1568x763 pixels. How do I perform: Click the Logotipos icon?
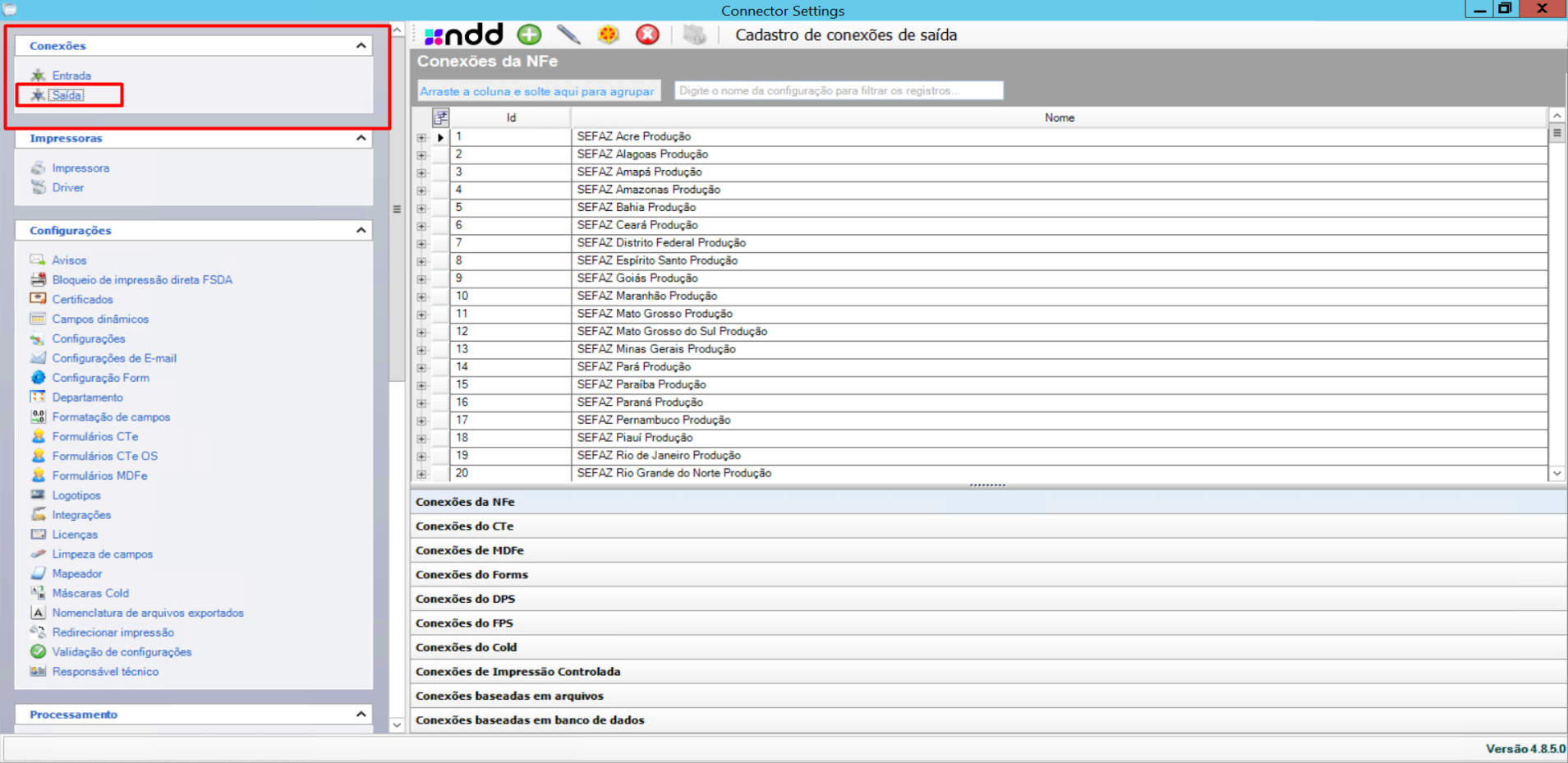point(38,495)
